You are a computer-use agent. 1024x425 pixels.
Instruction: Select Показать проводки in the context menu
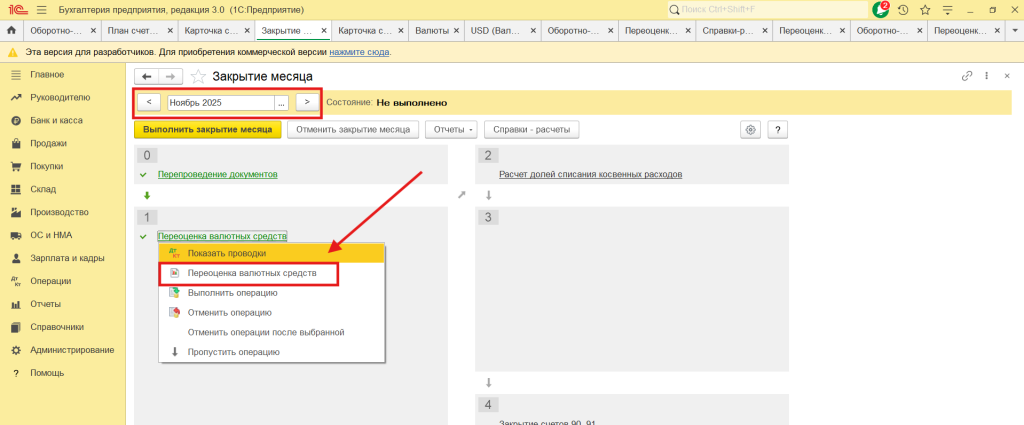[272, 253]
